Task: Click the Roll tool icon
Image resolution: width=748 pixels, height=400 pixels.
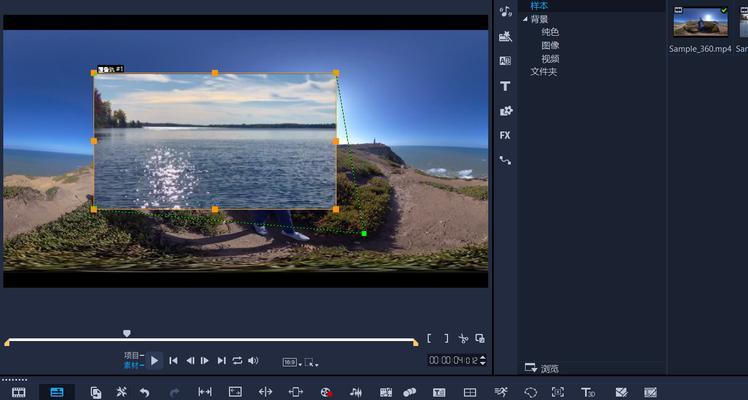Action: [265, 392]
